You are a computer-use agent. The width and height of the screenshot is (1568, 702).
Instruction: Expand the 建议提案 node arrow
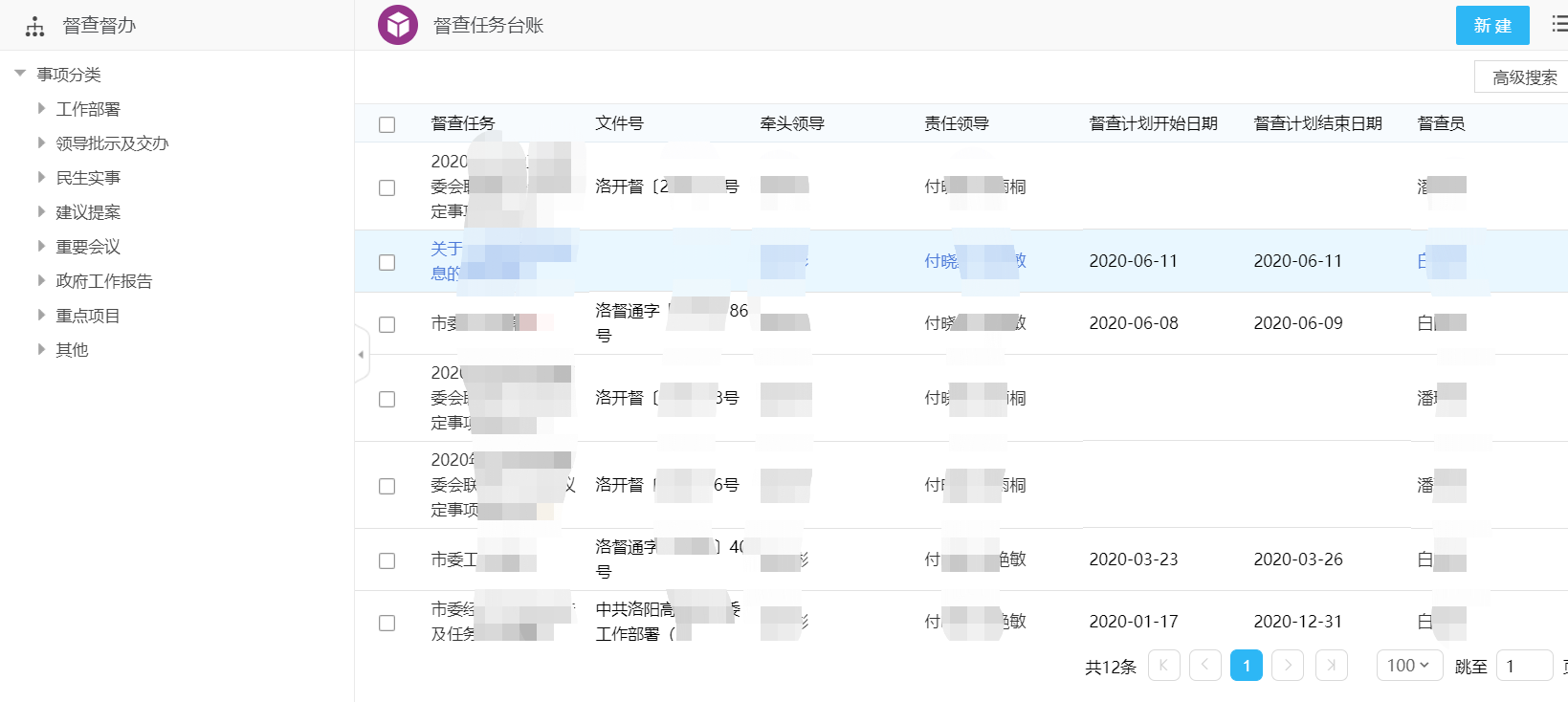click(x=41, y=211)
